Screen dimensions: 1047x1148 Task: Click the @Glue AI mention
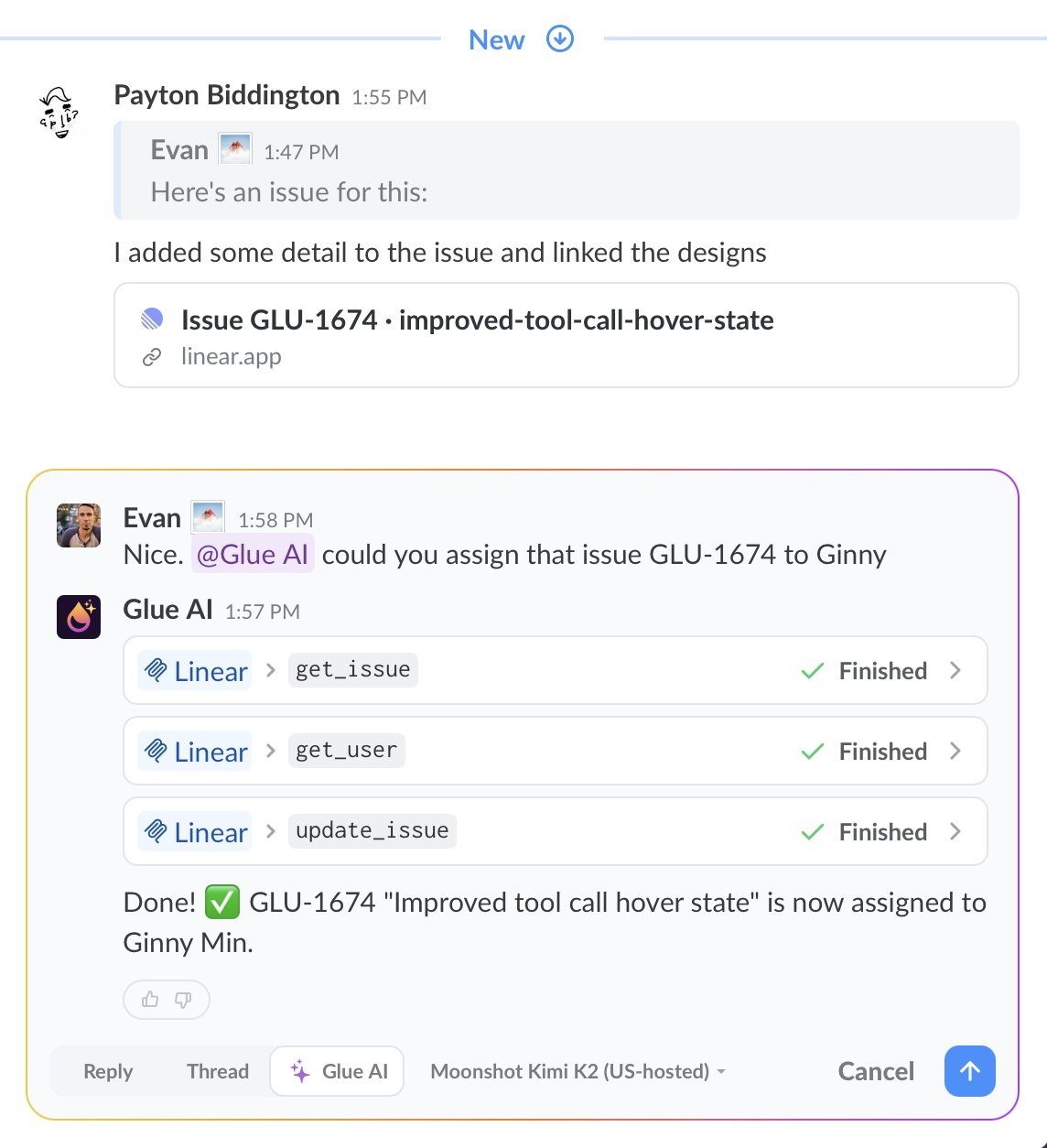[253, 555]
